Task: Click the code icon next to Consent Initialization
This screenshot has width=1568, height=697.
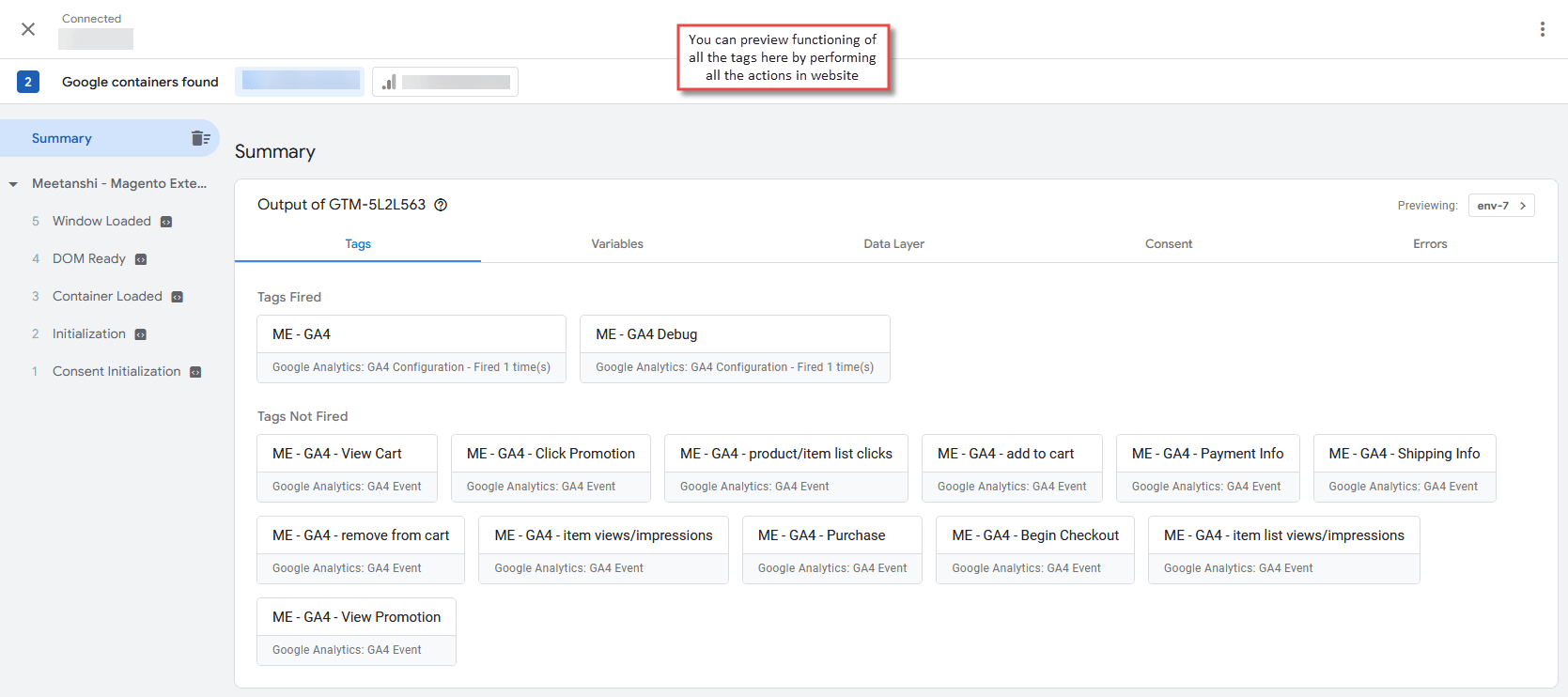Action: click(195, 372)
